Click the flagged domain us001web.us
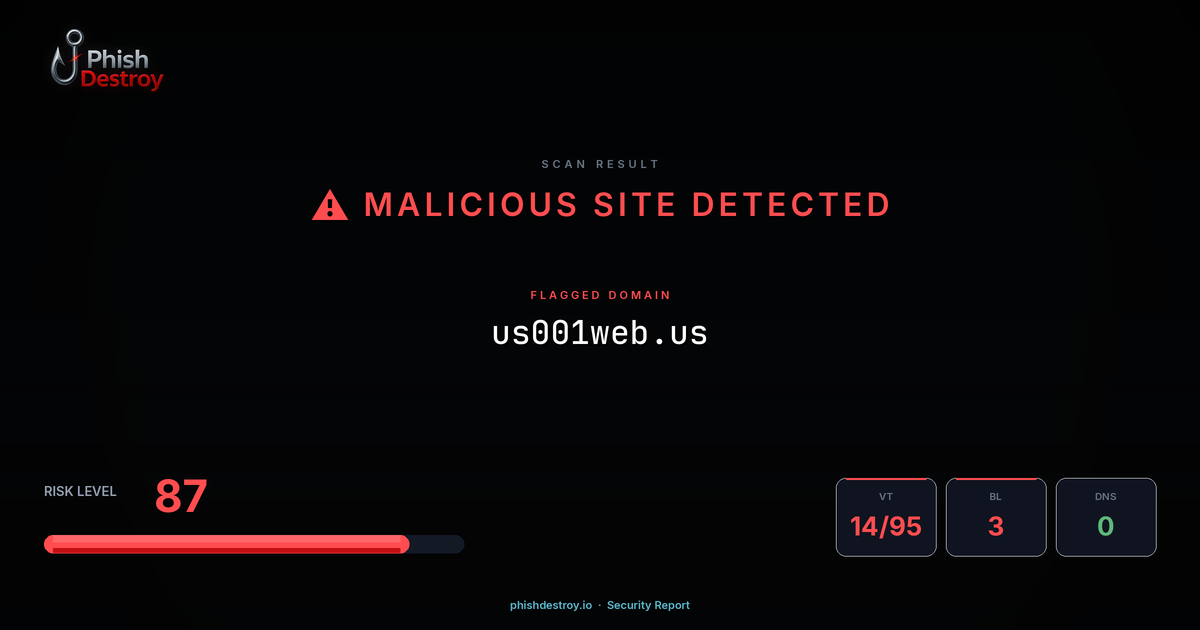 coord(600,333)
